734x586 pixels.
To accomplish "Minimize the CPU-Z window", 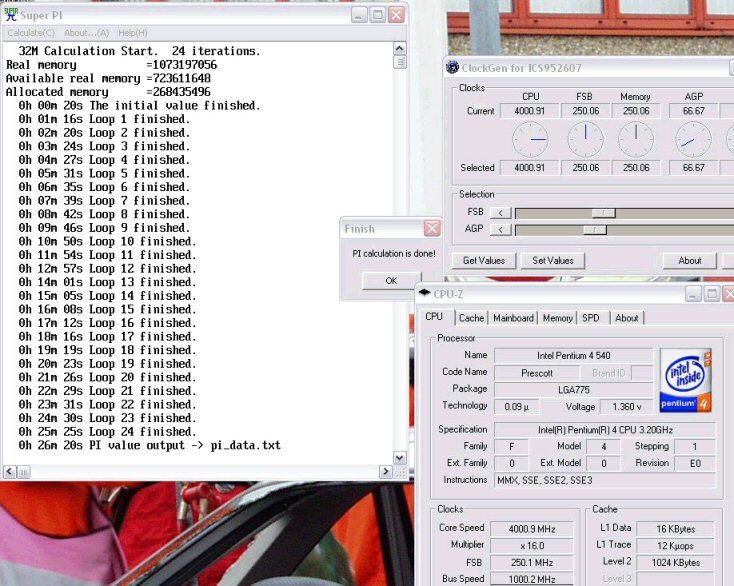I will (693, 294).
